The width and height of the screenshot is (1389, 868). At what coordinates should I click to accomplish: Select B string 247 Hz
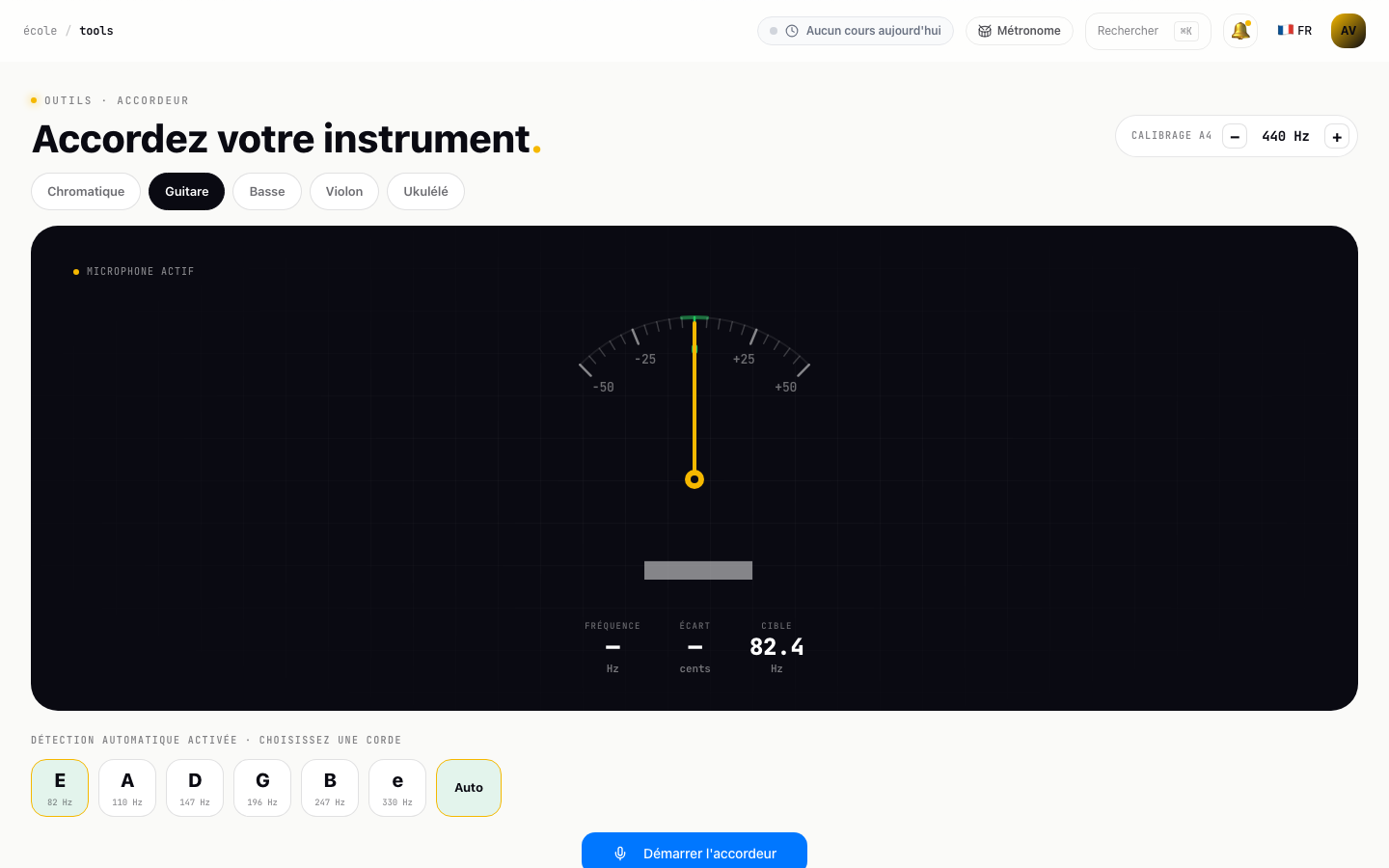330,788
